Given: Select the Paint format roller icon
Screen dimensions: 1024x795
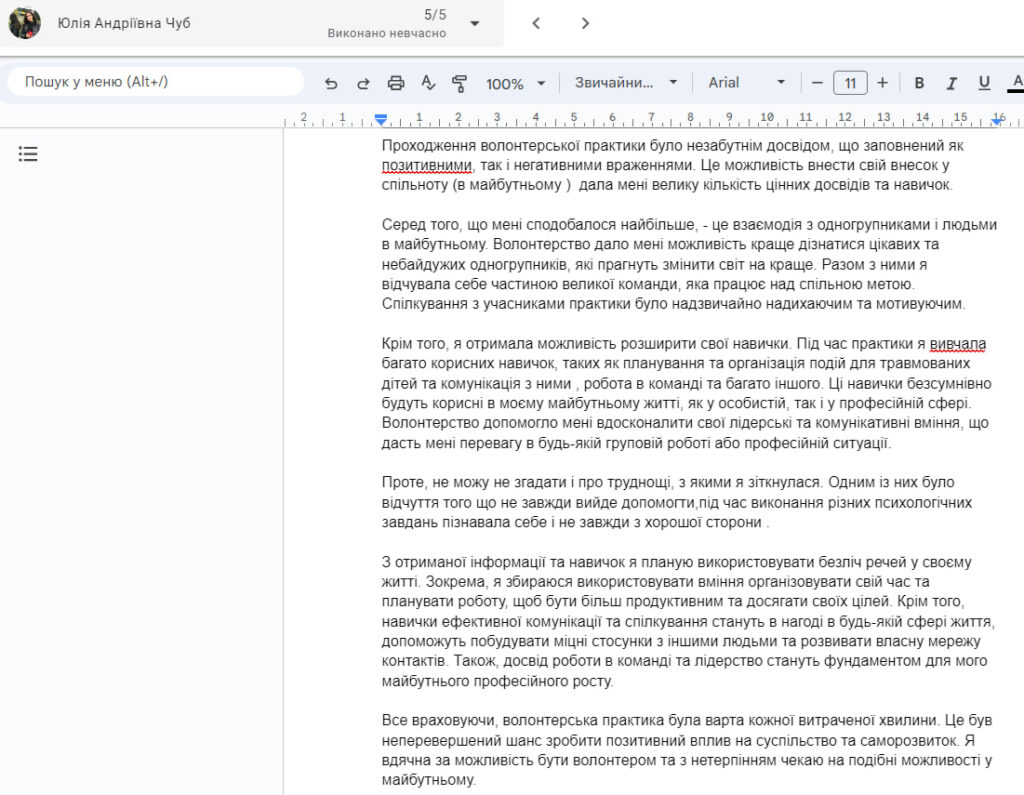Looking at the screenshot, I should [x=460, y=83].
